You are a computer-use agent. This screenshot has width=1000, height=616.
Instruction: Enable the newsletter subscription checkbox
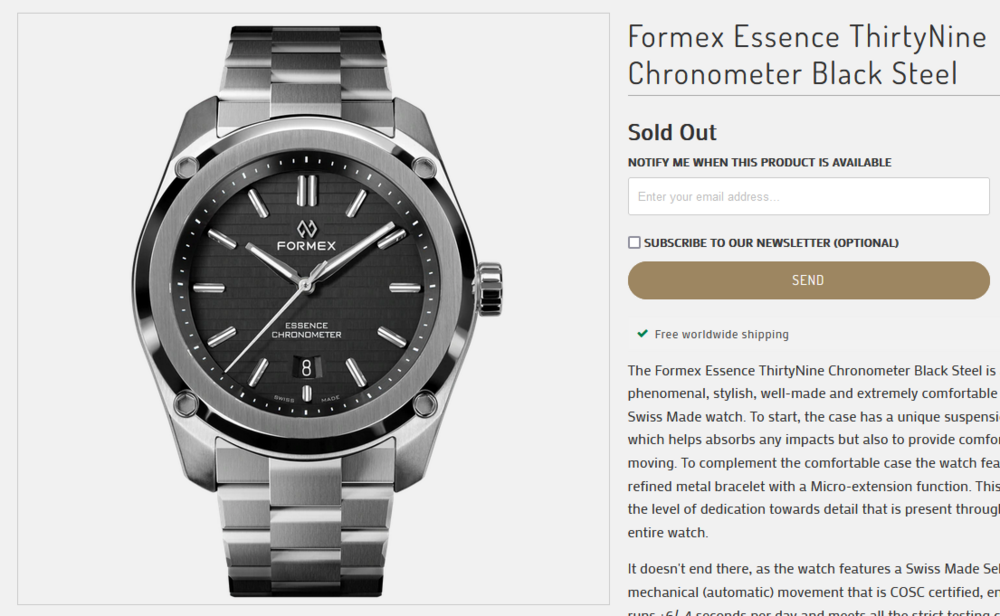(x=634, y=242)
